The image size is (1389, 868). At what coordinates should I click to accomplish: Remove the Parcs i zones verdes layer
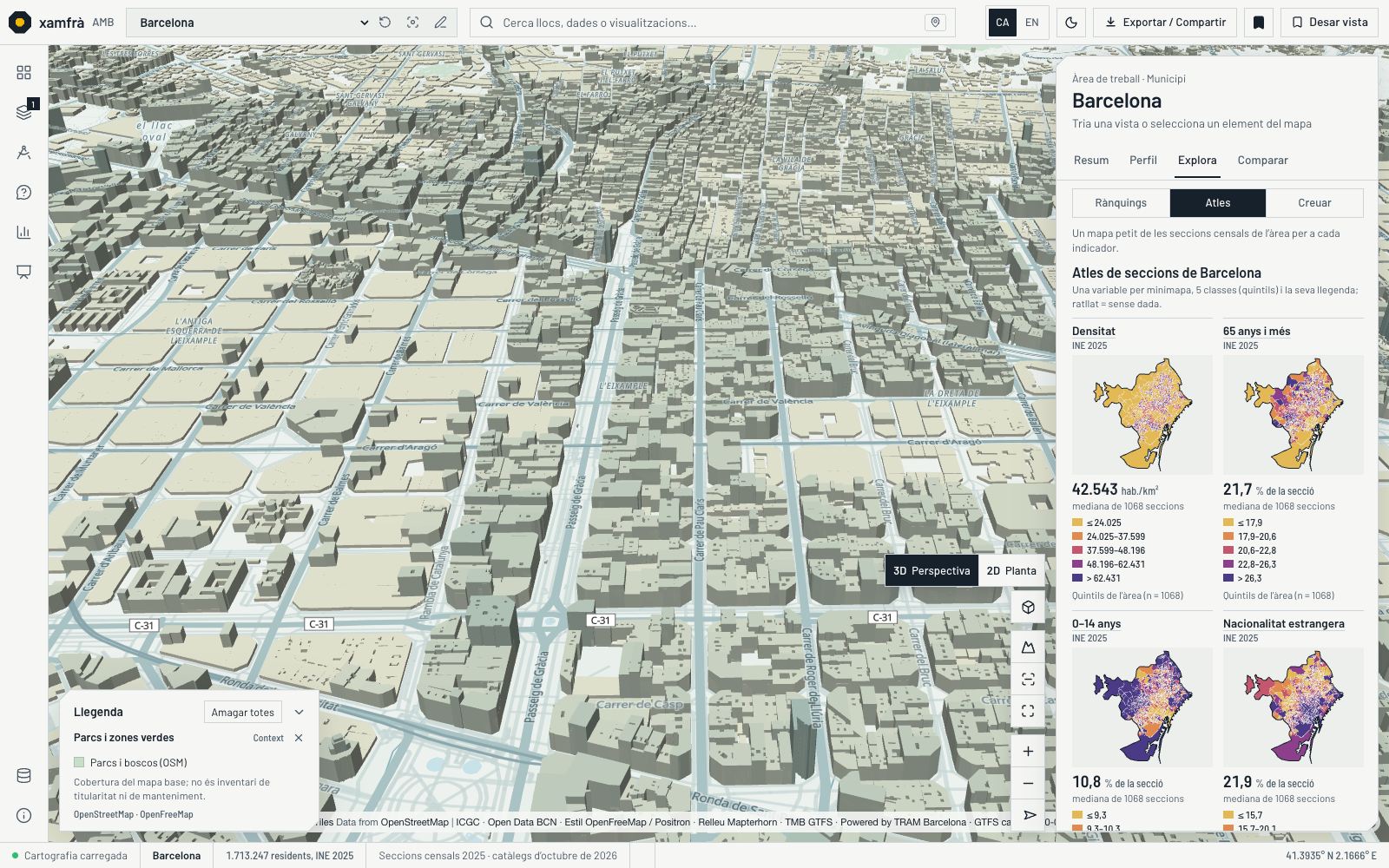point(299,738)
